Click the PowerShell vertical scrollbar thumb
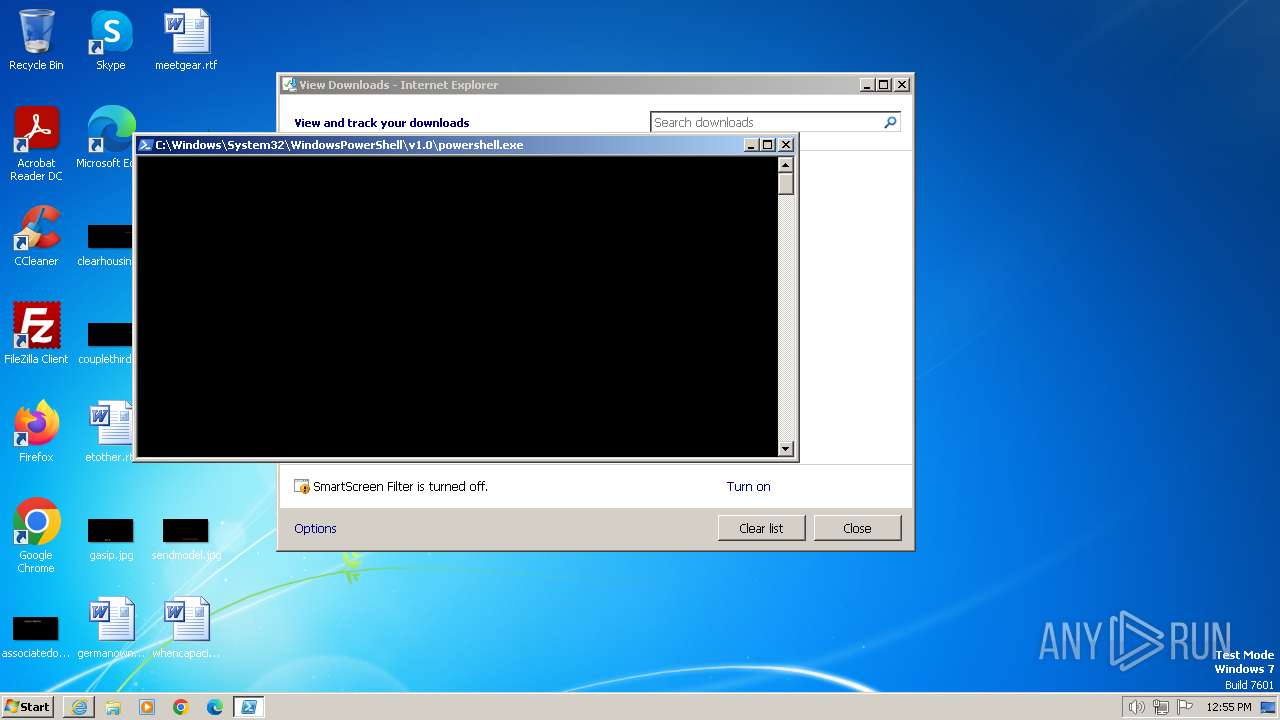The width and height of the screenshot is (1280, 720). point(786,184)
